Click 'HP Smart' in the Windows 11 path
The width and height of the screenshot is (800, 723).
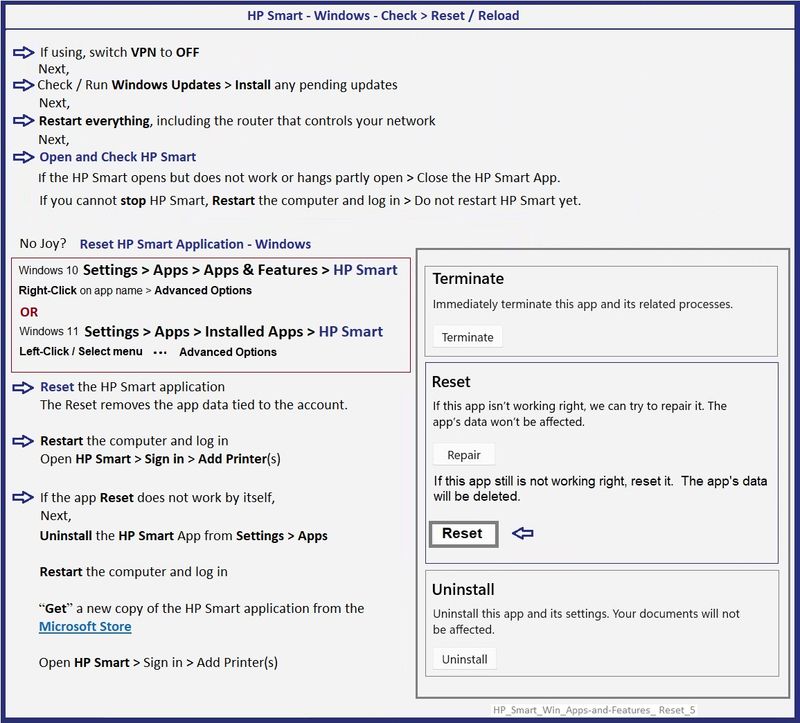pos(351,332)
